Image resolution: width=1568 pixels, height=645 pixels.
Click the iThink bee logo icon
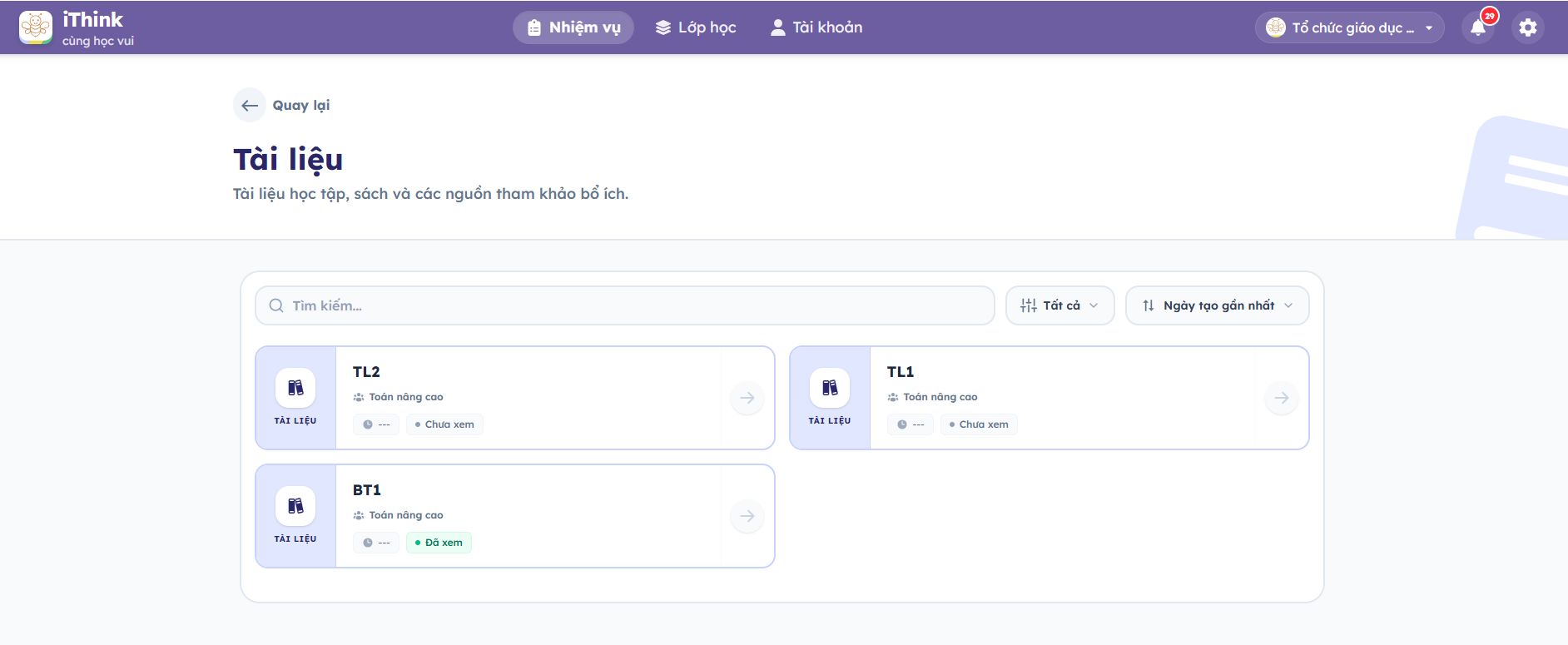click(36, 27)
